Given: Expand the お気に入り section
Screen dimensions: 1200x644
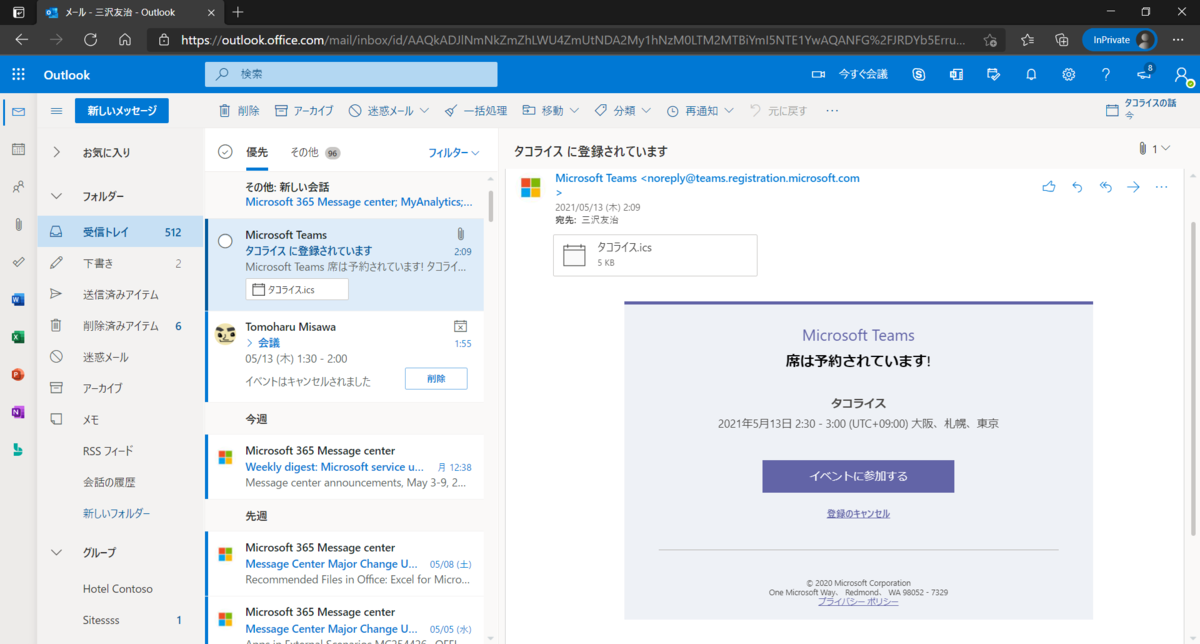Looking at the screenshot, I should (x=56, y=153).
